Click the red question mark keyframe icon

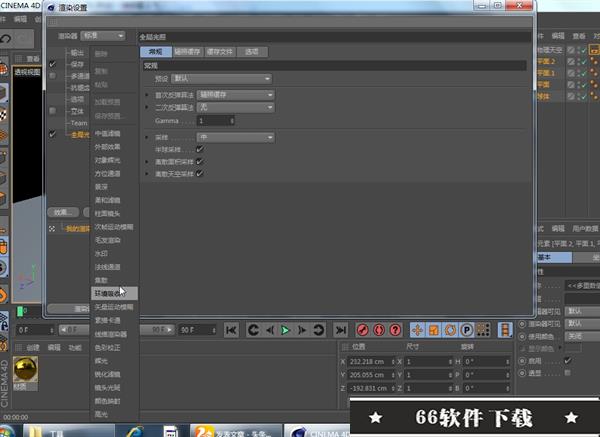pyautogui.click(x=395, y=330)
